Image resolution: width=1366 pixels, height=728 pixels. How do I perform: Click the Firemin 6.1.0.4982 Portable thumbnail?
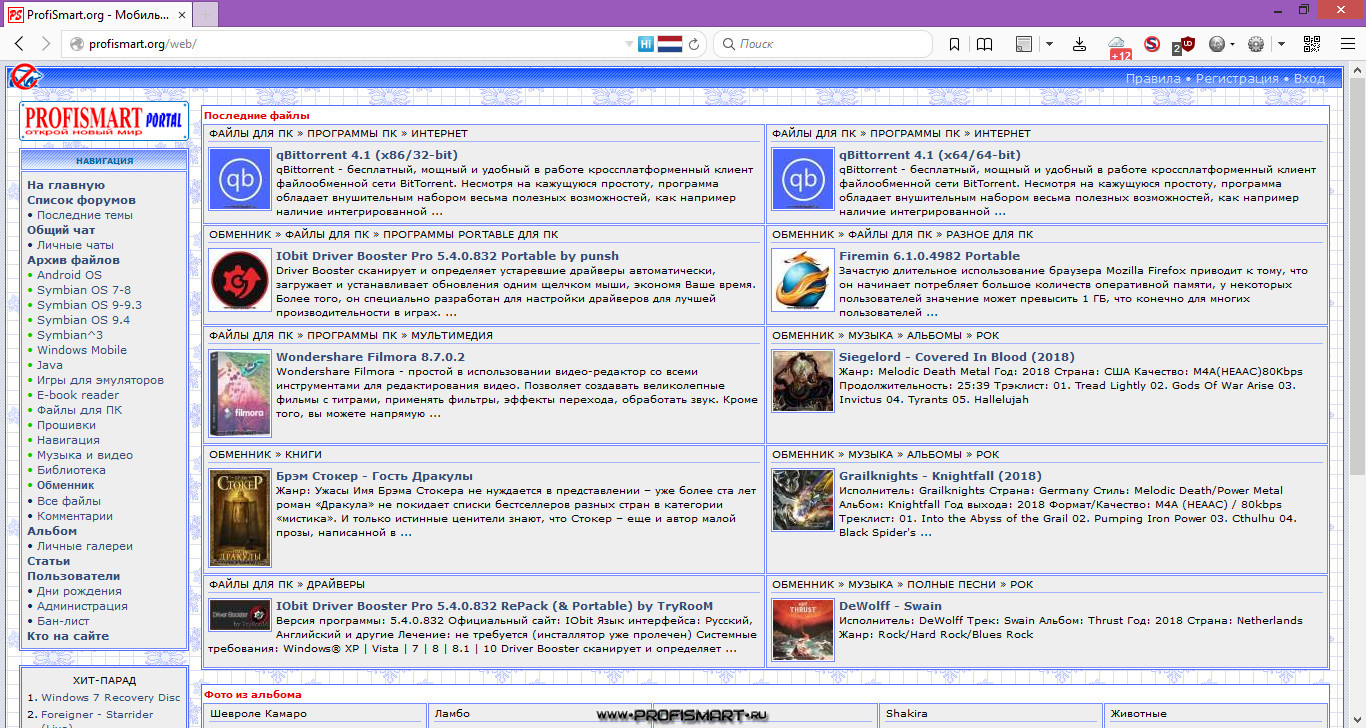802,280
